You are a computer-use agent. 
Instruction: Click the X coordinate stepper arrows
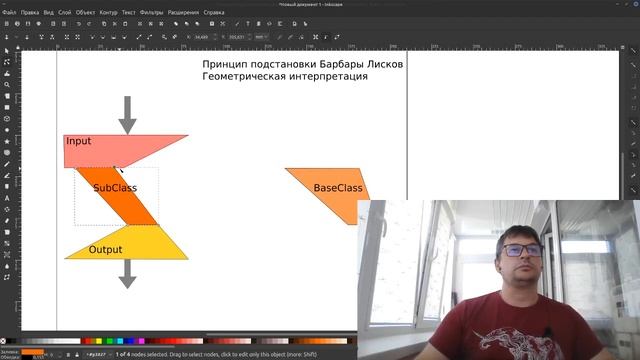click(x=215, y=37)
